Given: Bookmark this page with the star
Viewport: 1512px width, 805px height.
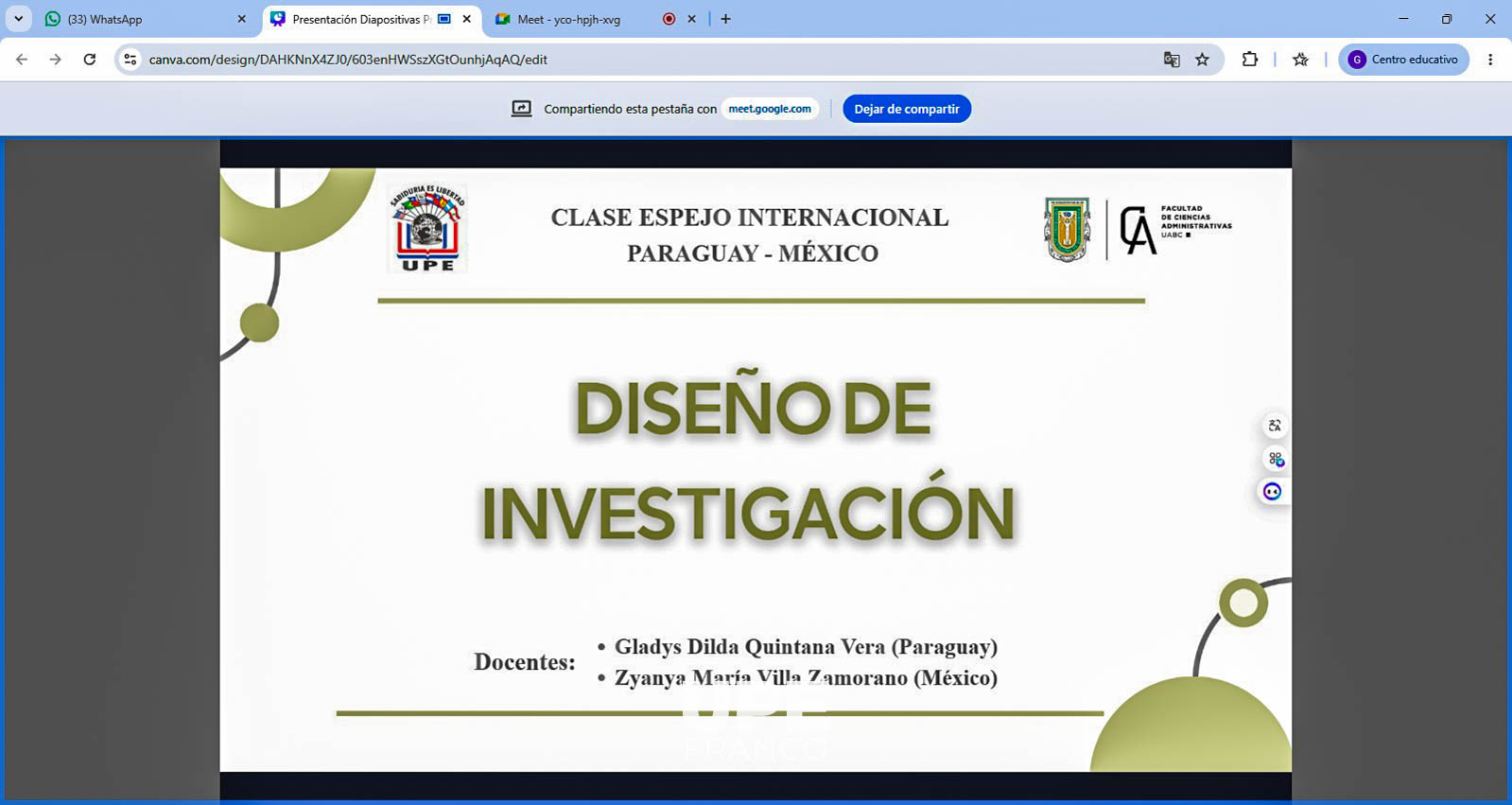Looking at the screenshot, I should point(1202,60).
